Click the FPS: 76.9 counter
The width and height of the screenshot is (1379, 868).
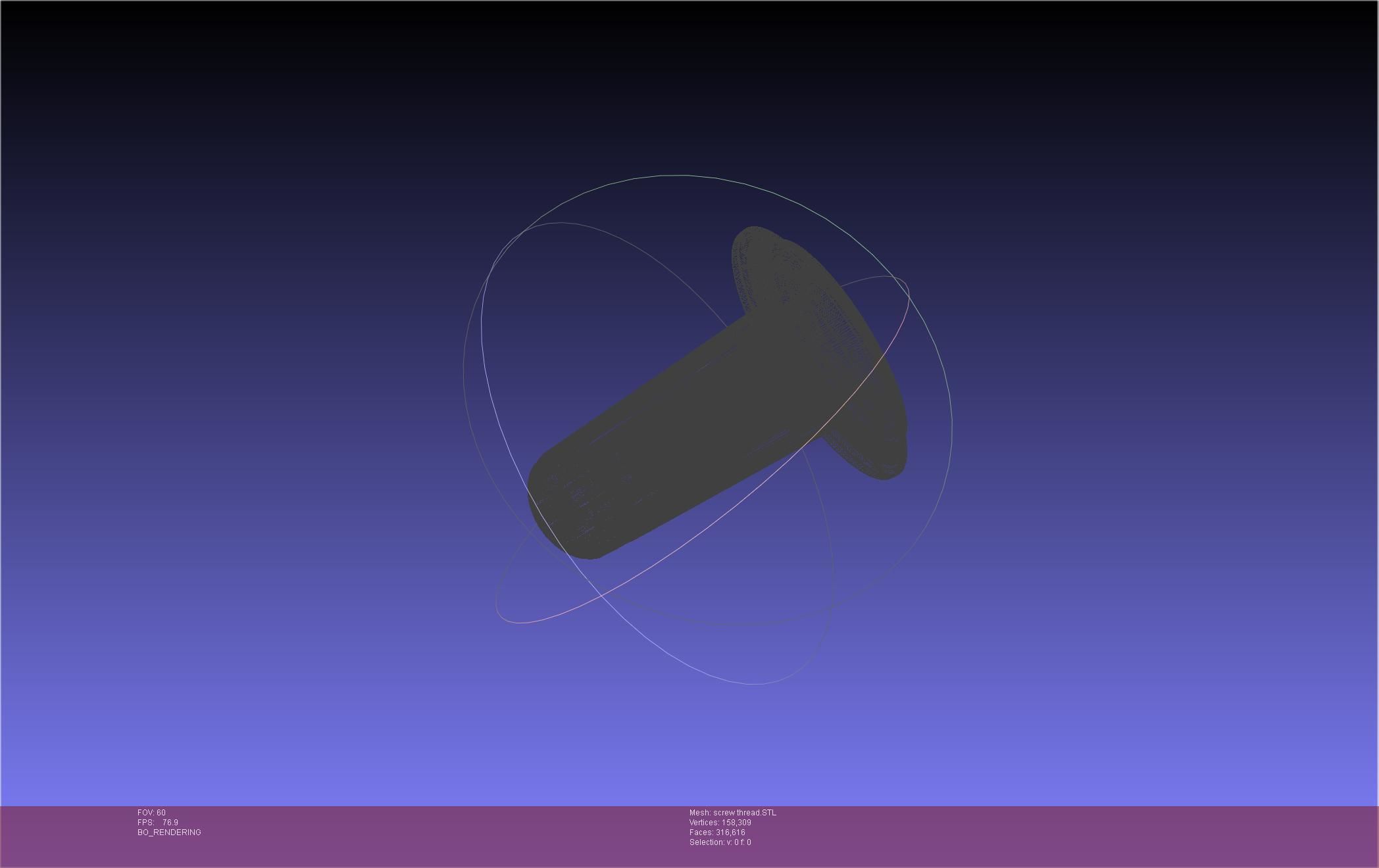158,823
